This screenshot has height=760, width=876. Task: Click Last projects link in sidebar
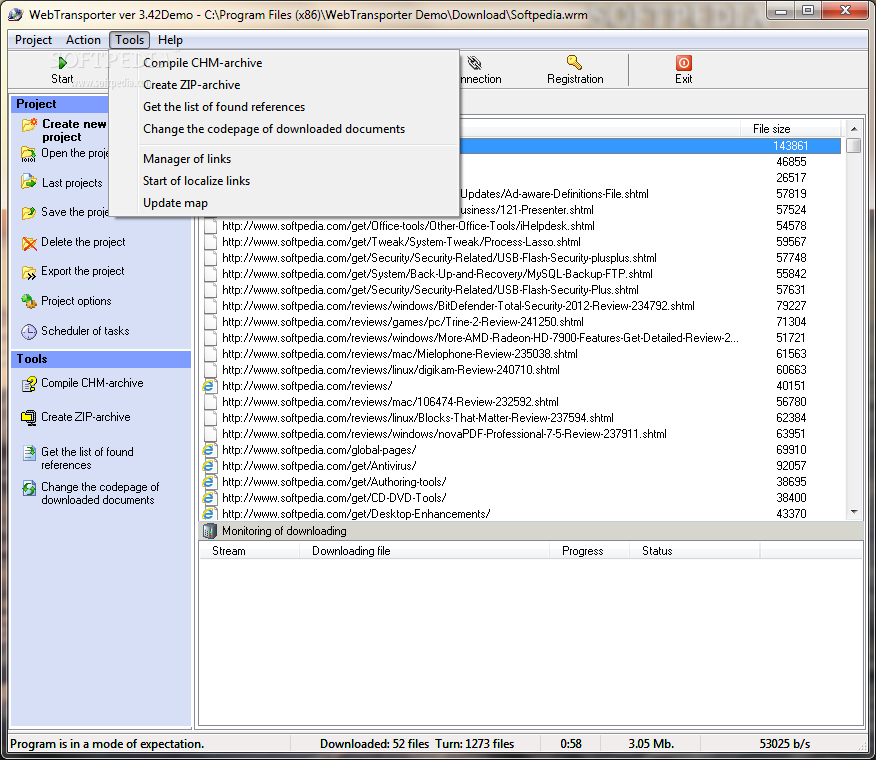[72, 183]
